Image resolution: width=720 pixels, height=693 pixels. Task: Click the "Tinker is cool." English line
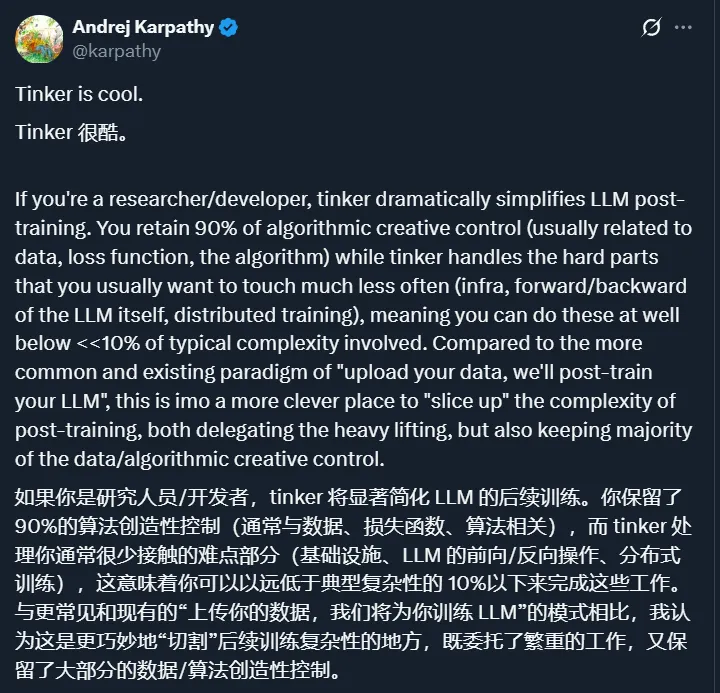(x=80, y=94)
